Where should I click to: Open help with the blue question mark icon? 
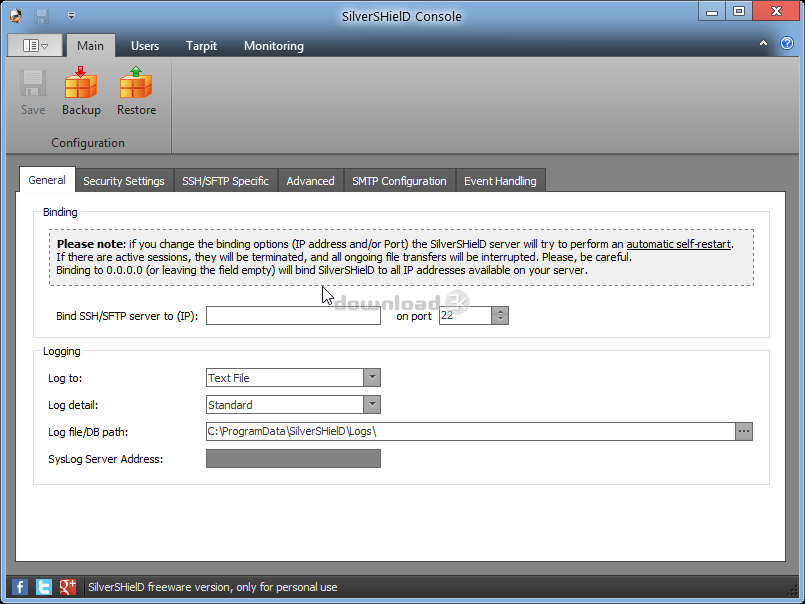coord(787,43)
